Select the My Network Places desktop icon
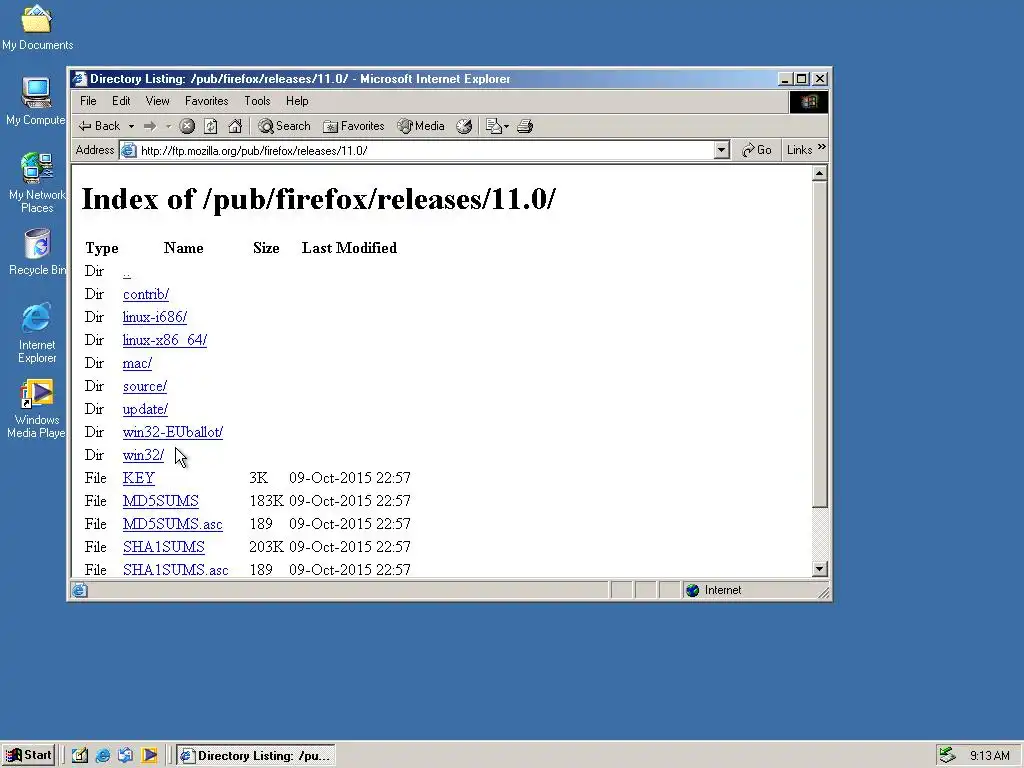The height and width of the screenshot is (768, 1024). pos(37,183)
